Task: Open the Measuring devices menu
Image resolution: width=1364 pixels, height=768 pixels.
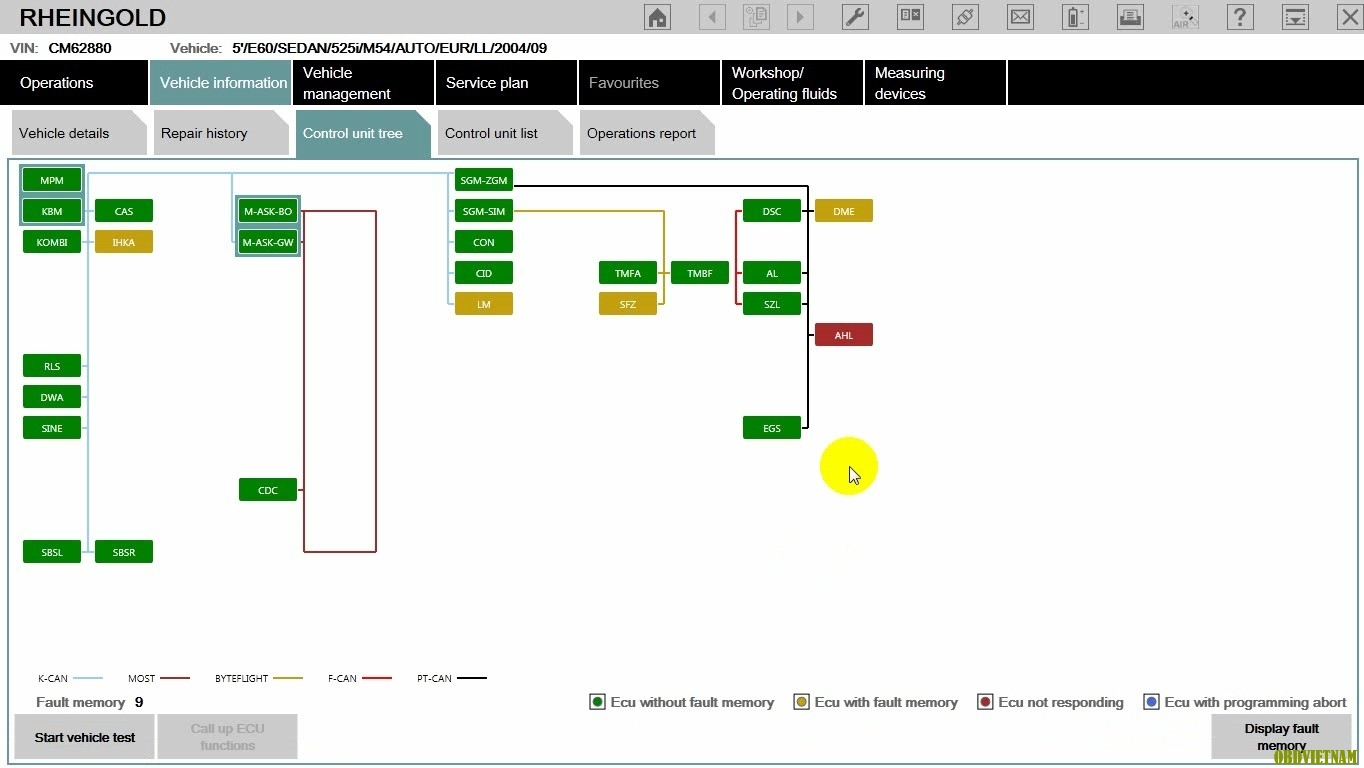Action: pos(935,83)
